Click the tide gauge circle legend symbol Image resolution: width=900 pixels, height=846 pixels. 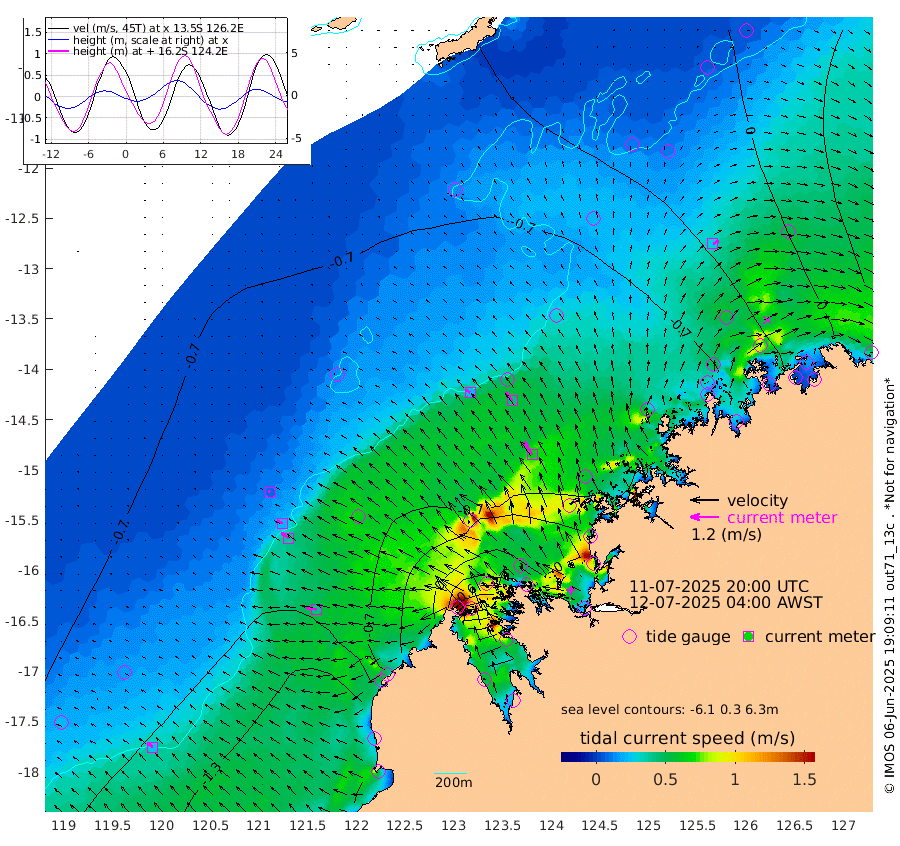(x=630, y=637)
